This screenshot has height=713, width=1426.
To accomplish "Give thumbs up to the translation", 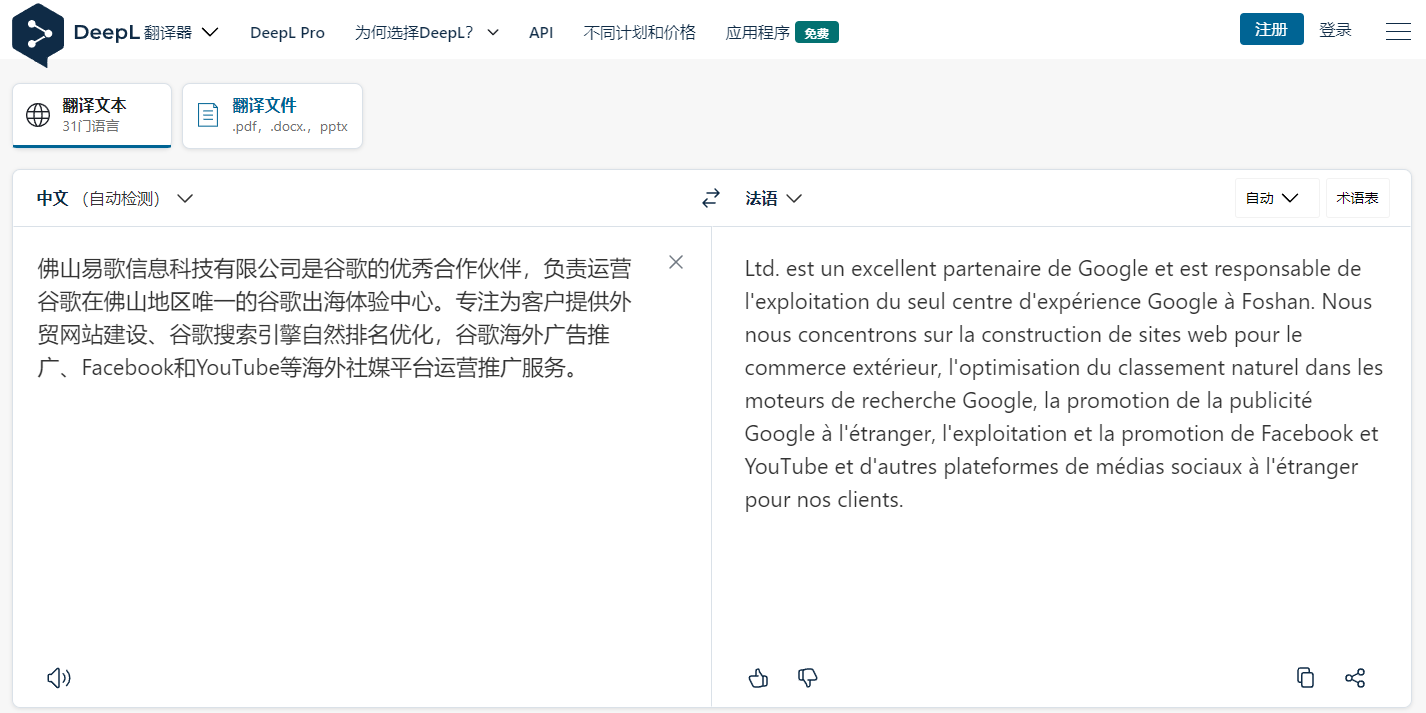I will 758,678.
